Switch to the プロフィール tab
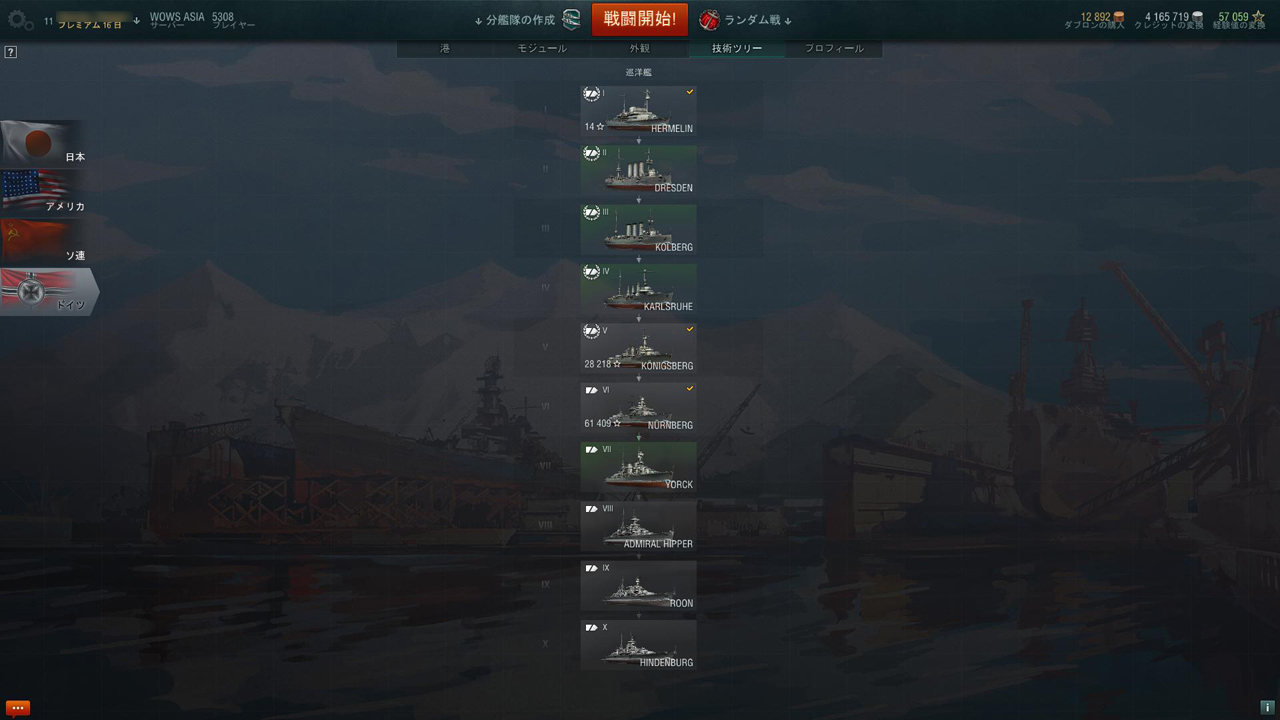 [834, 48]
